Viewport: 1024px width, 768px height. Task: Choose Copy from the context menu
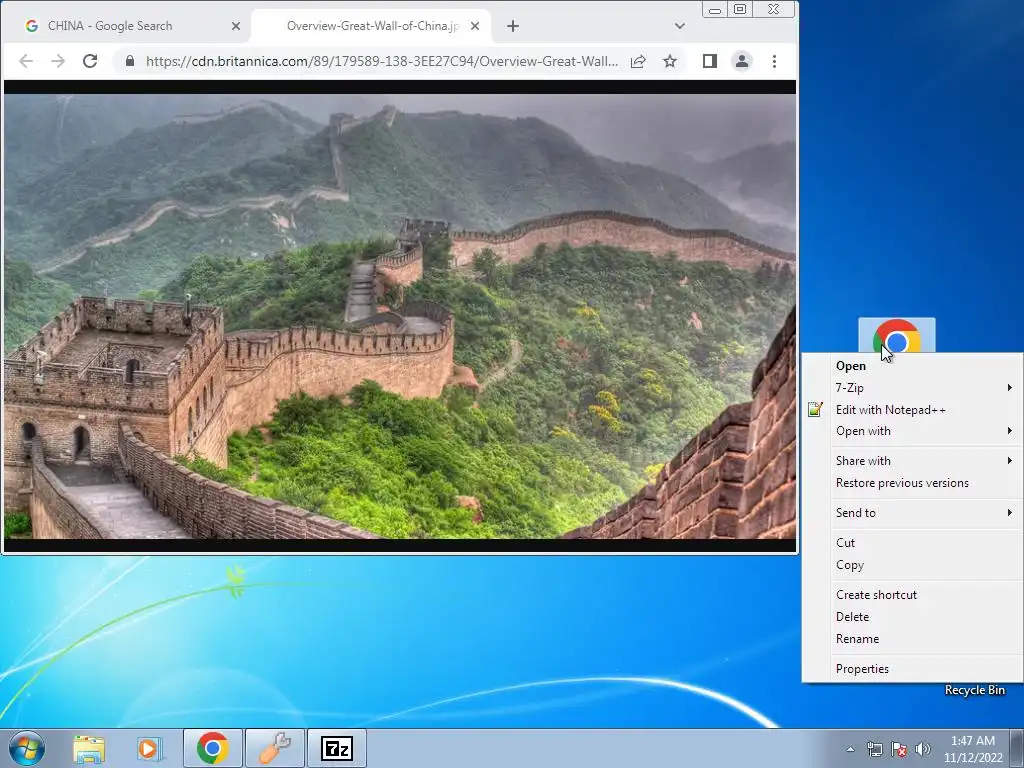click(912, 565)
